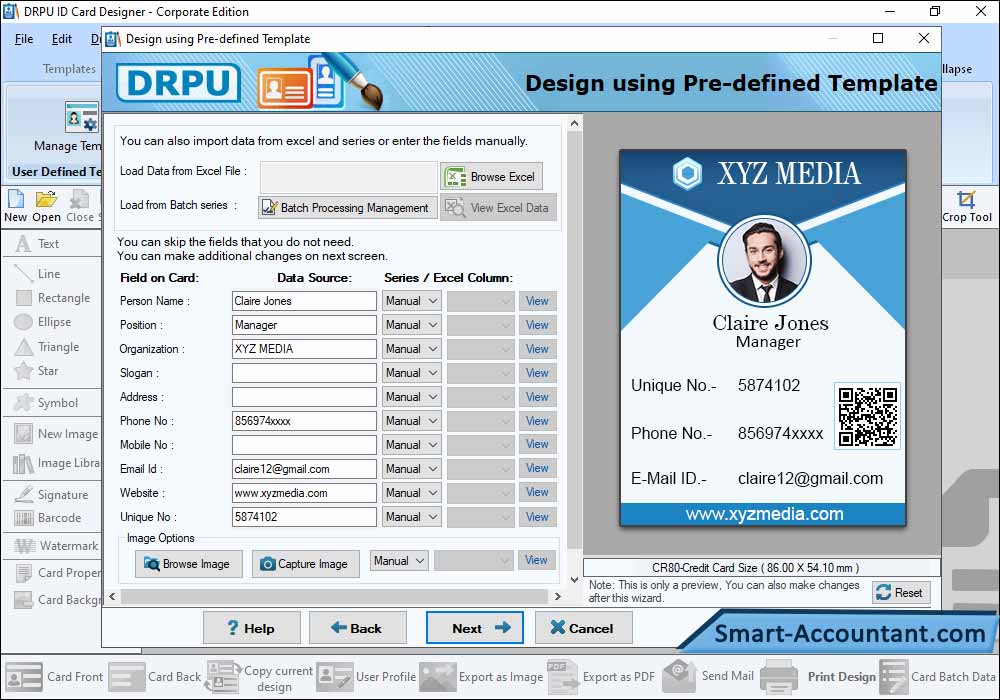Click the Slogan input field
1000x700 pixels.
[304, 373]
